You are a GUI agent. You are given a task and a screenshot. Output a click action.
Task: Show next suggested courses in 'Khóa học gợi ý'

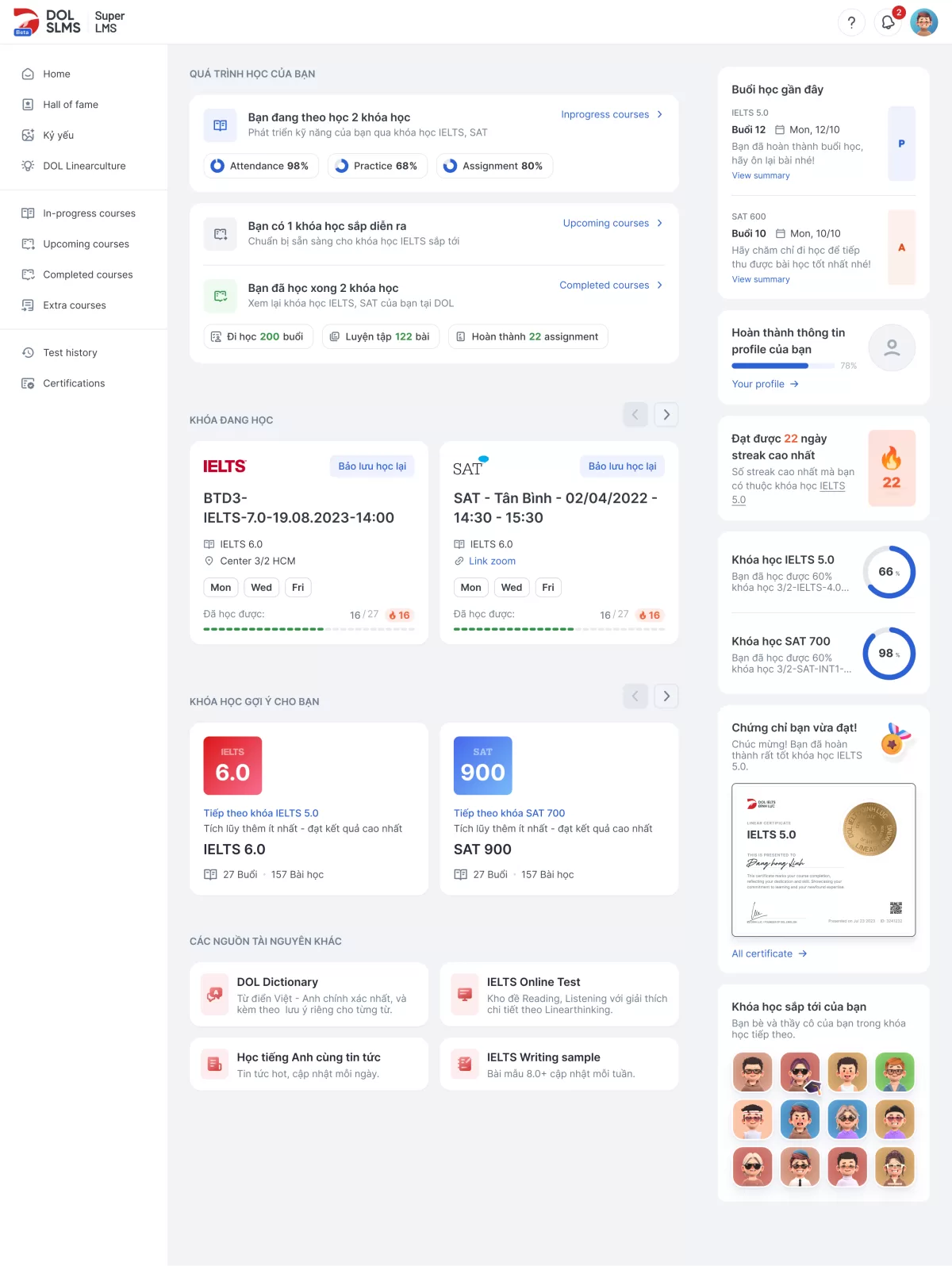pyautogui.click(x=666, y=696)
